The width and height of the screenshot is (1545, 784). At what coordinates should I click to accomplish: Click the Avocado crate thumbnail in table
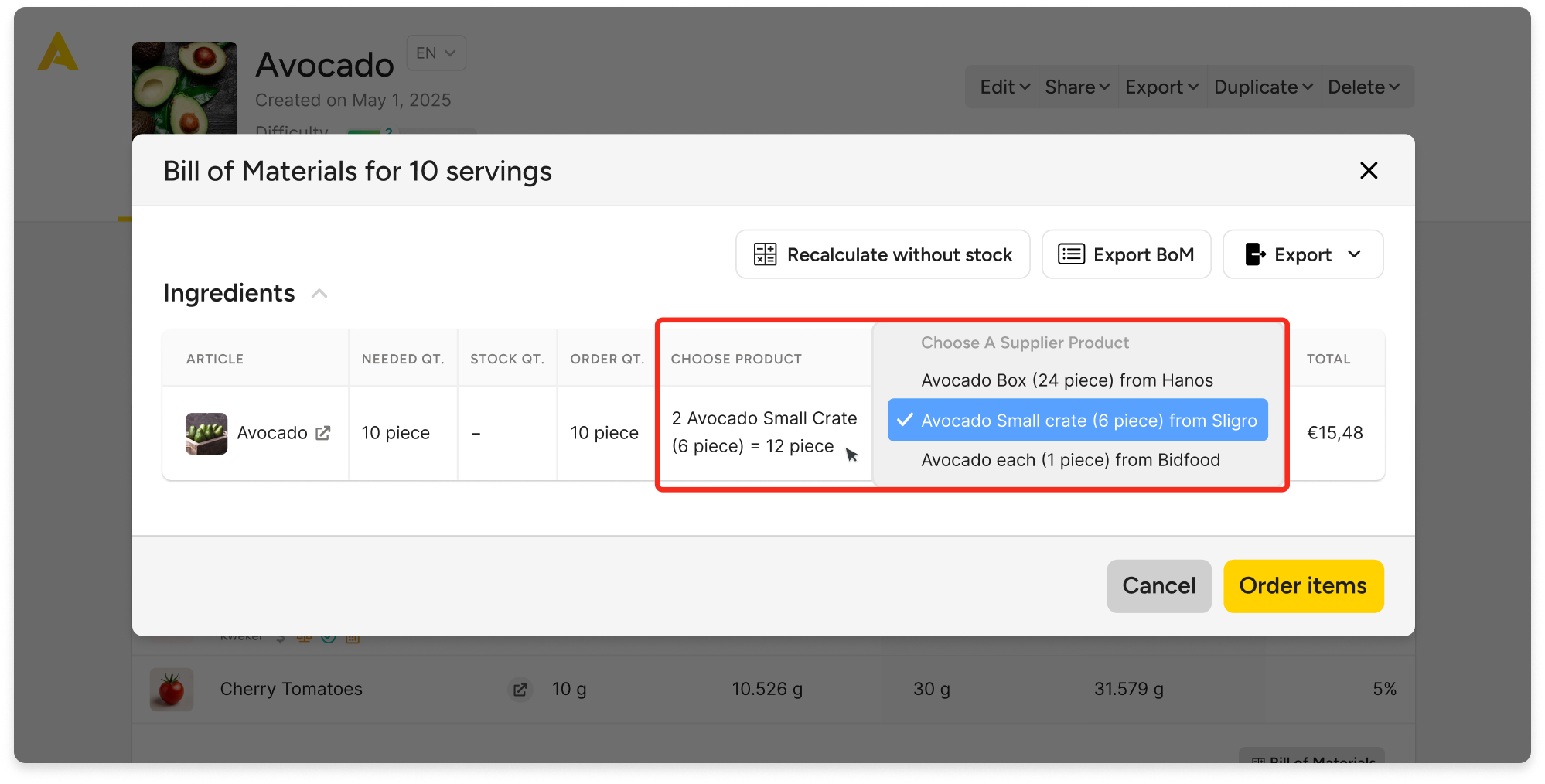coord(206,433)
